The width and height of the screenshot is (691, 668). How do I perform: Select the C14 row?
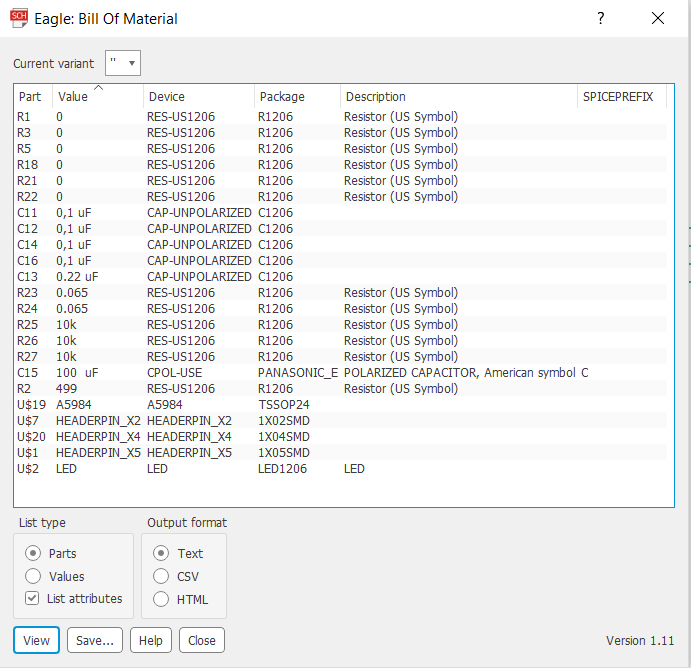[x=341, y=245]
